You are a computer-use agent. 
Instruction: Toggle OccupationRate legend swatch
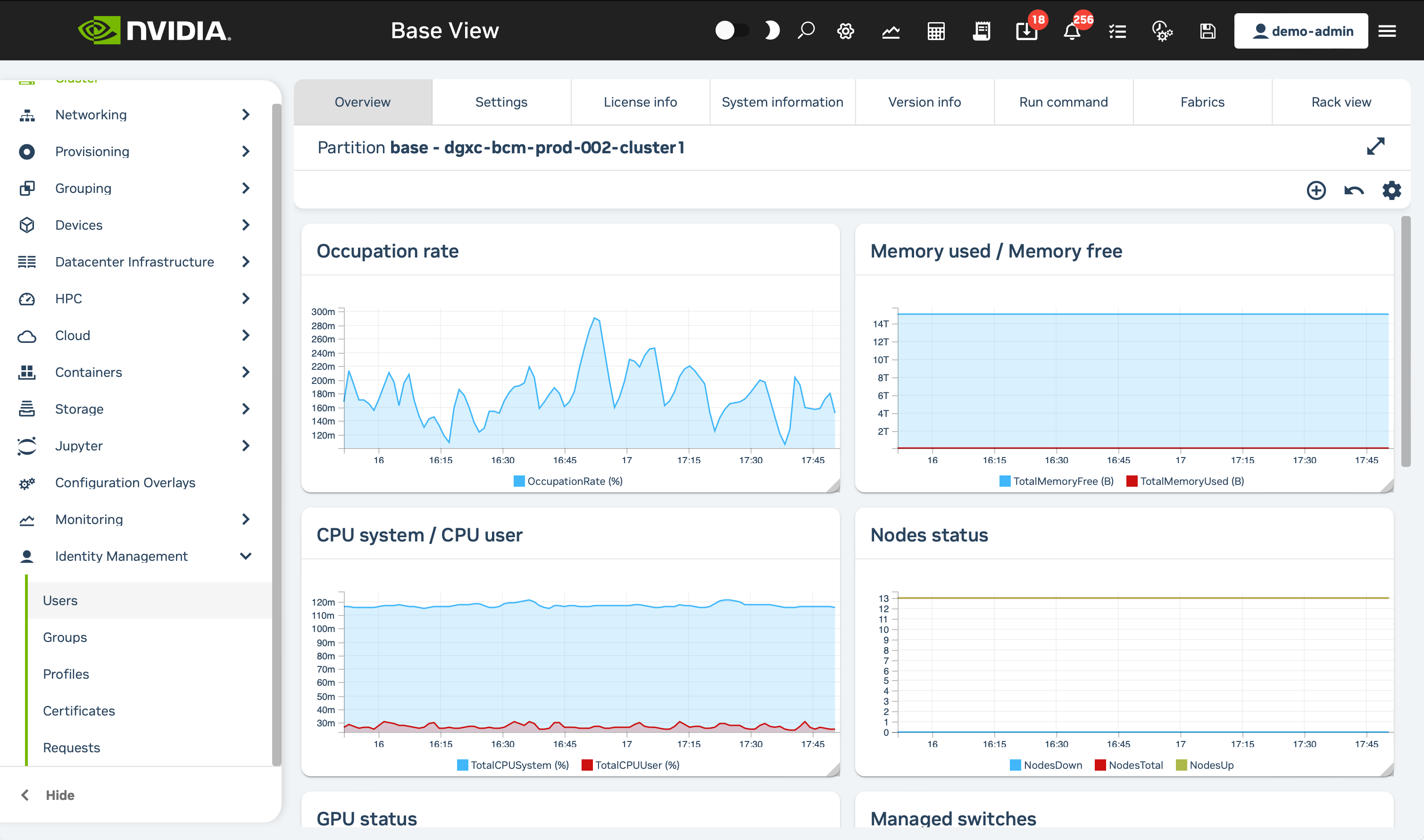[519, 482]
